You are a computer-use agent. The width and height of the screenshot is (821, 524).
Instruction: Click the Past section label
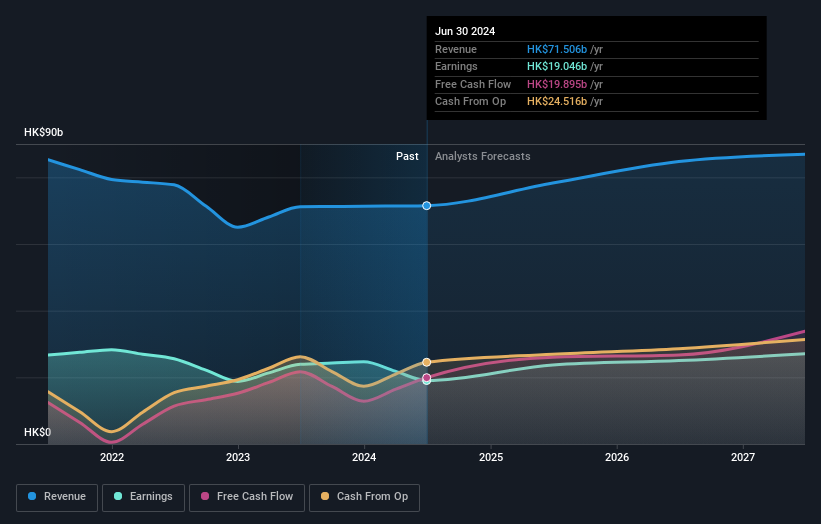tap(407, 157)
